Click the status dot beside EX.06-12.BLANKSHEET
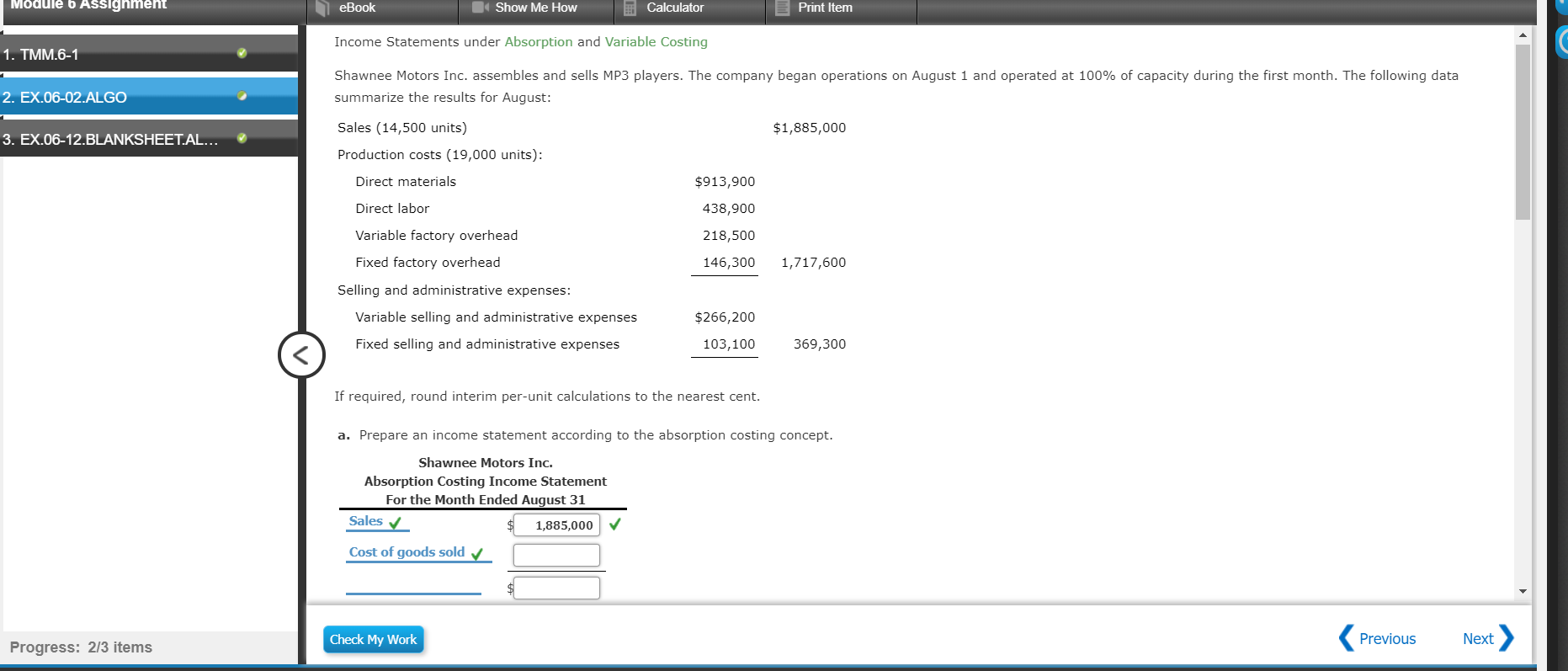1568x671 pixels. (x=242, y=138)
